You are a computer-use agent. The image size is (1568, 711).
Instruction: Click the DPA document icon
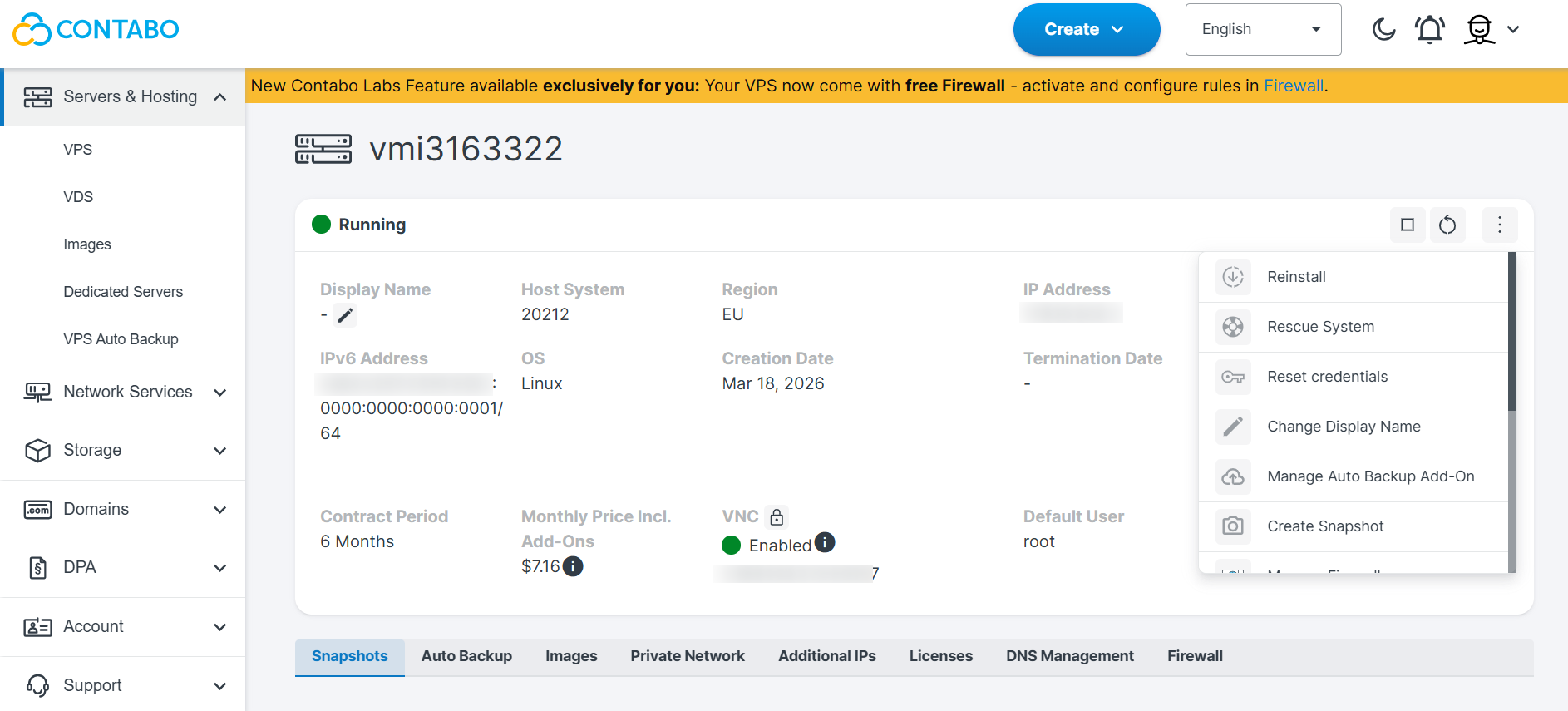(37, 568)
